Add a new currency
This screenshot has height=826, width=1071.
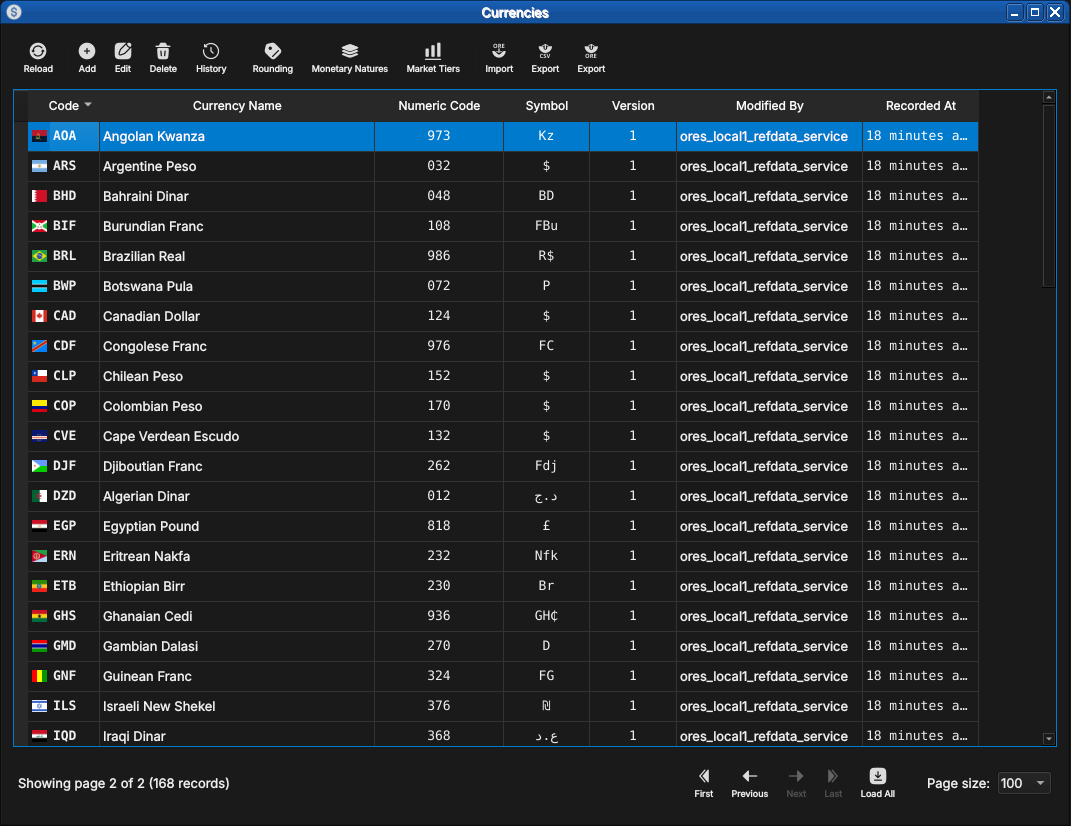(87, 58)
